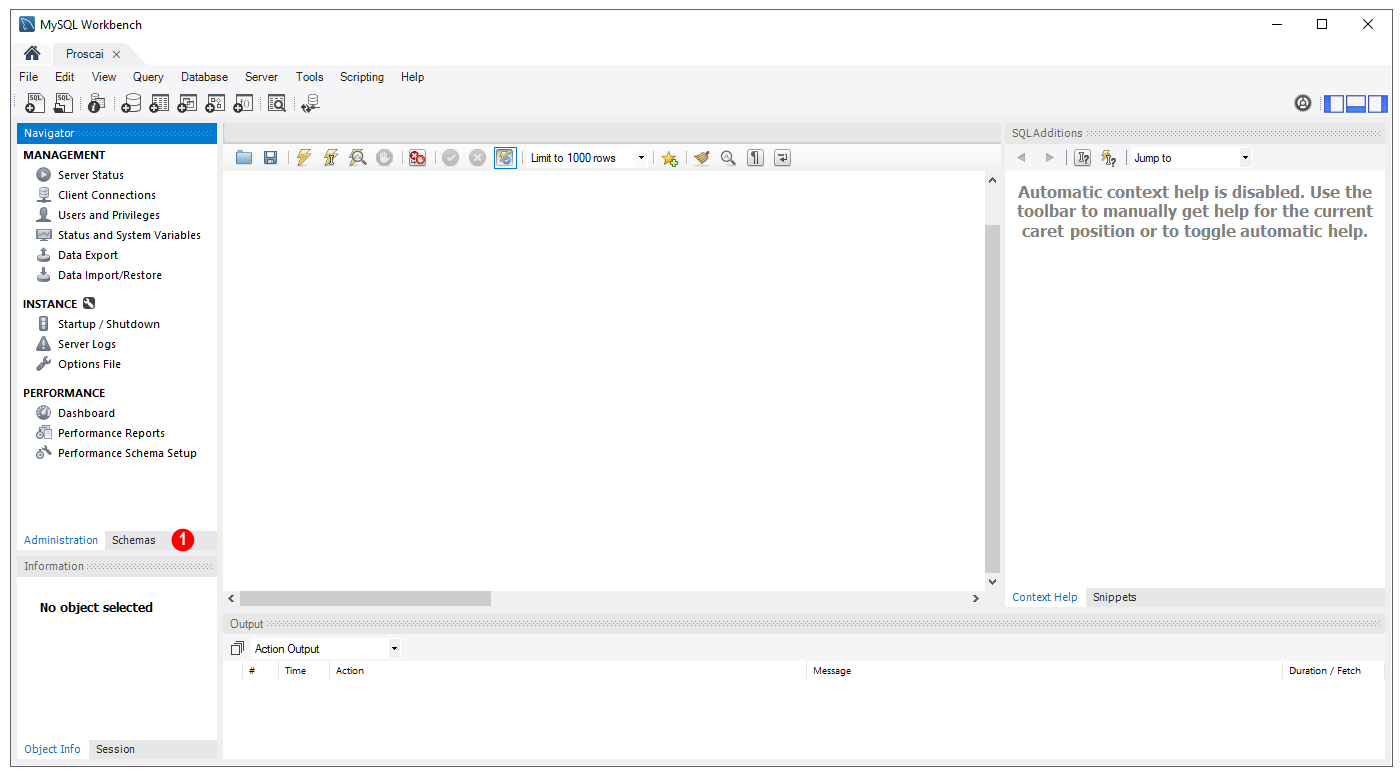
Task: Open the View menu
Action: click(104, 77)
